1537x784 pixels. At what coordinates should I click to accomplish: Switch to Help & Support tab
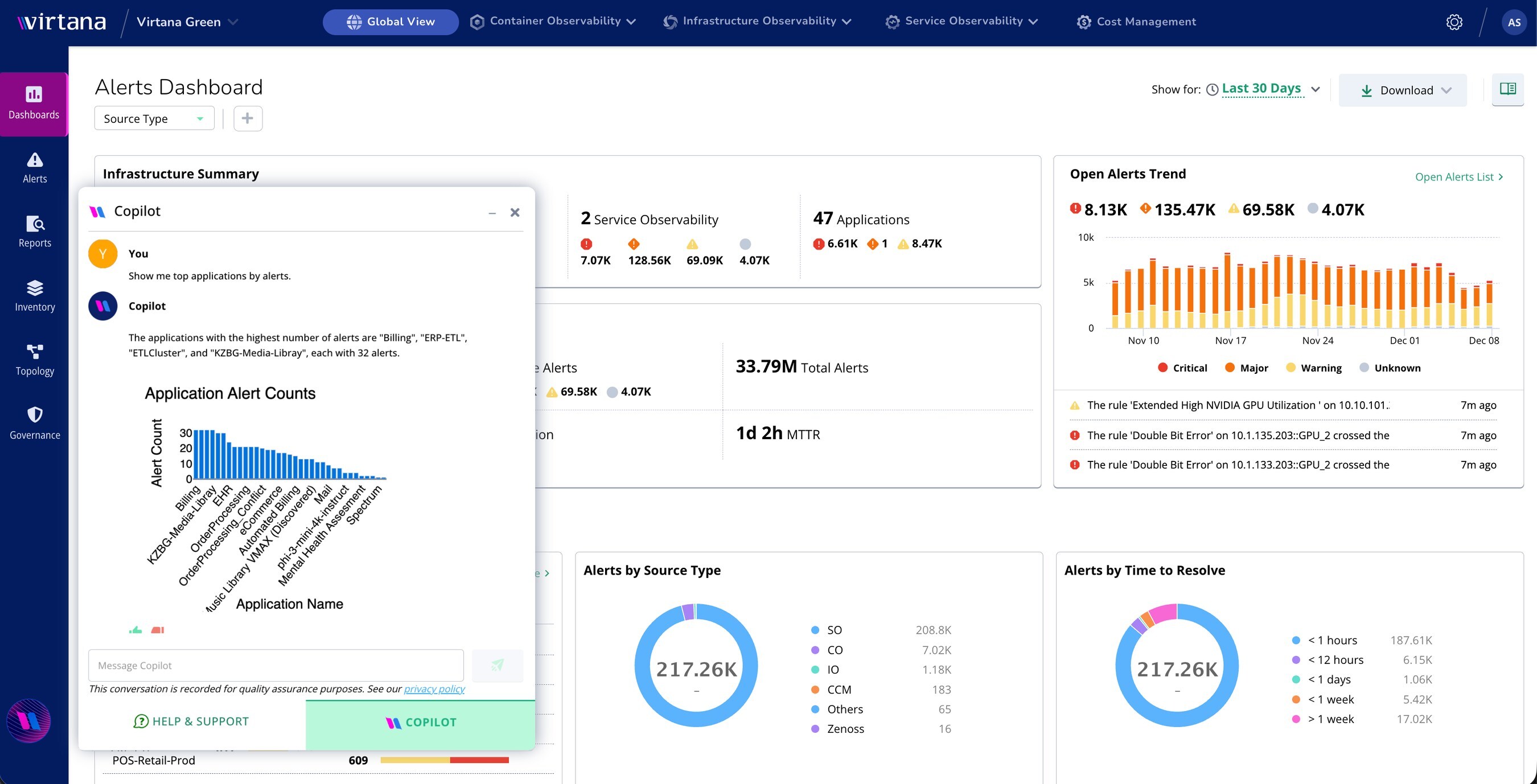coord(191,721)
